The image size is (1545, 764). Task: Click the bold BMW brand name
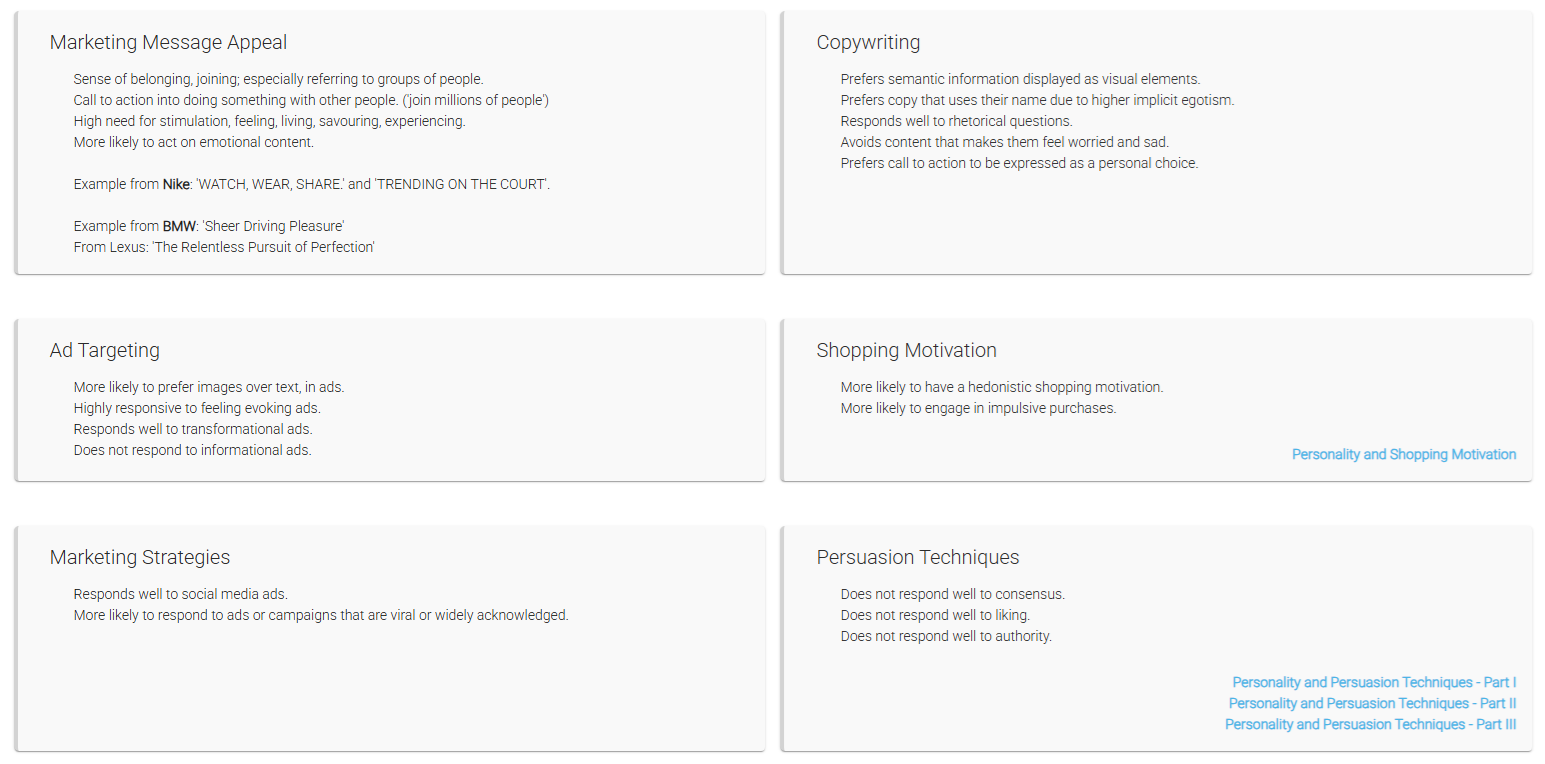point(179,226)
